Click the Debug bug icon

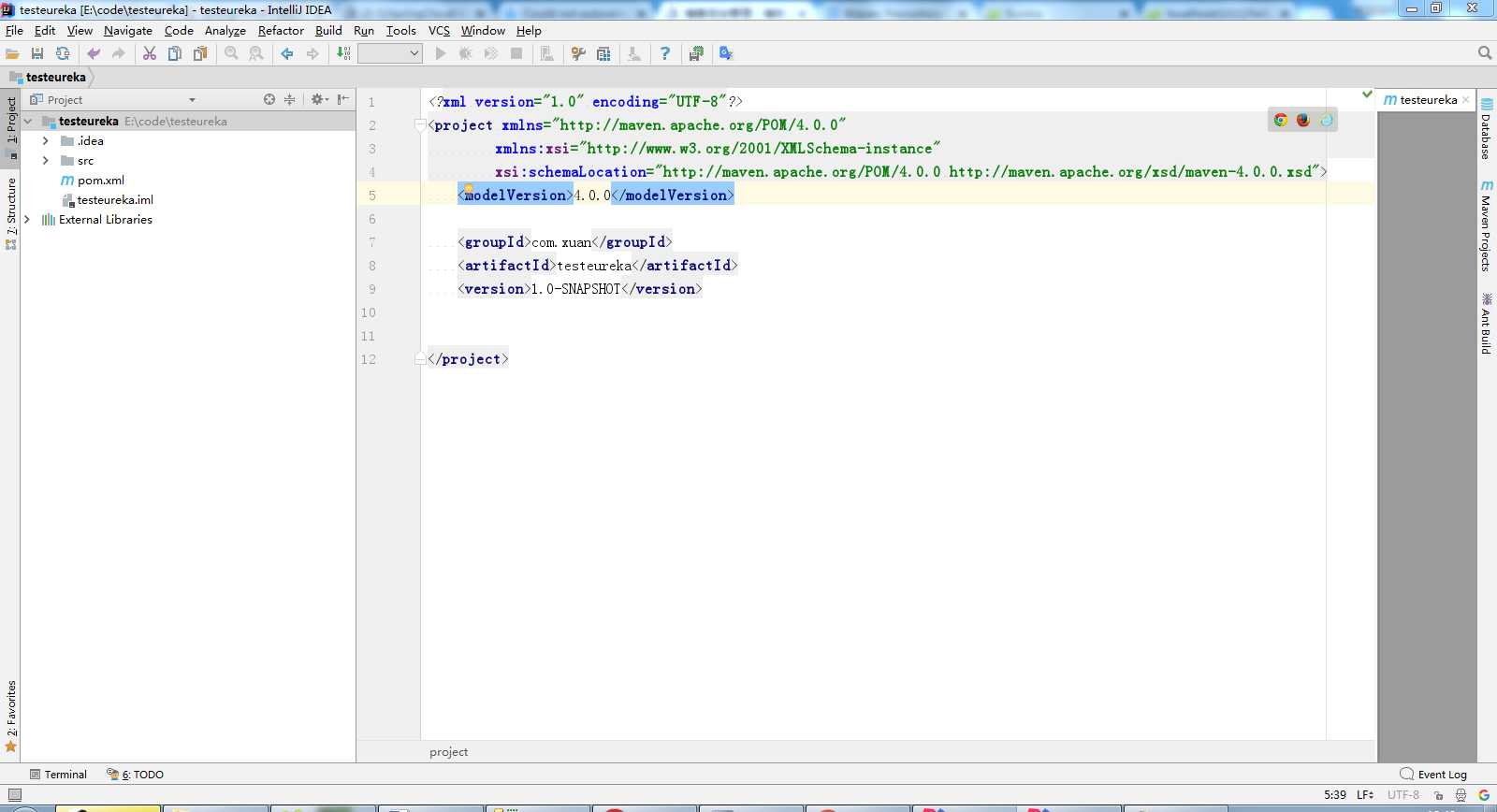click(465, 53)
